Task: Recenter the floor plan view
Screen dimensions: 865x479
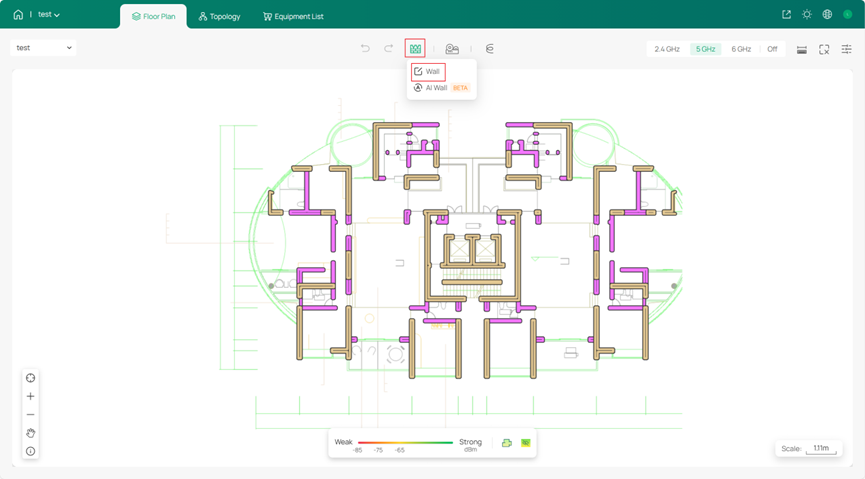Action: tap(31, 378)
